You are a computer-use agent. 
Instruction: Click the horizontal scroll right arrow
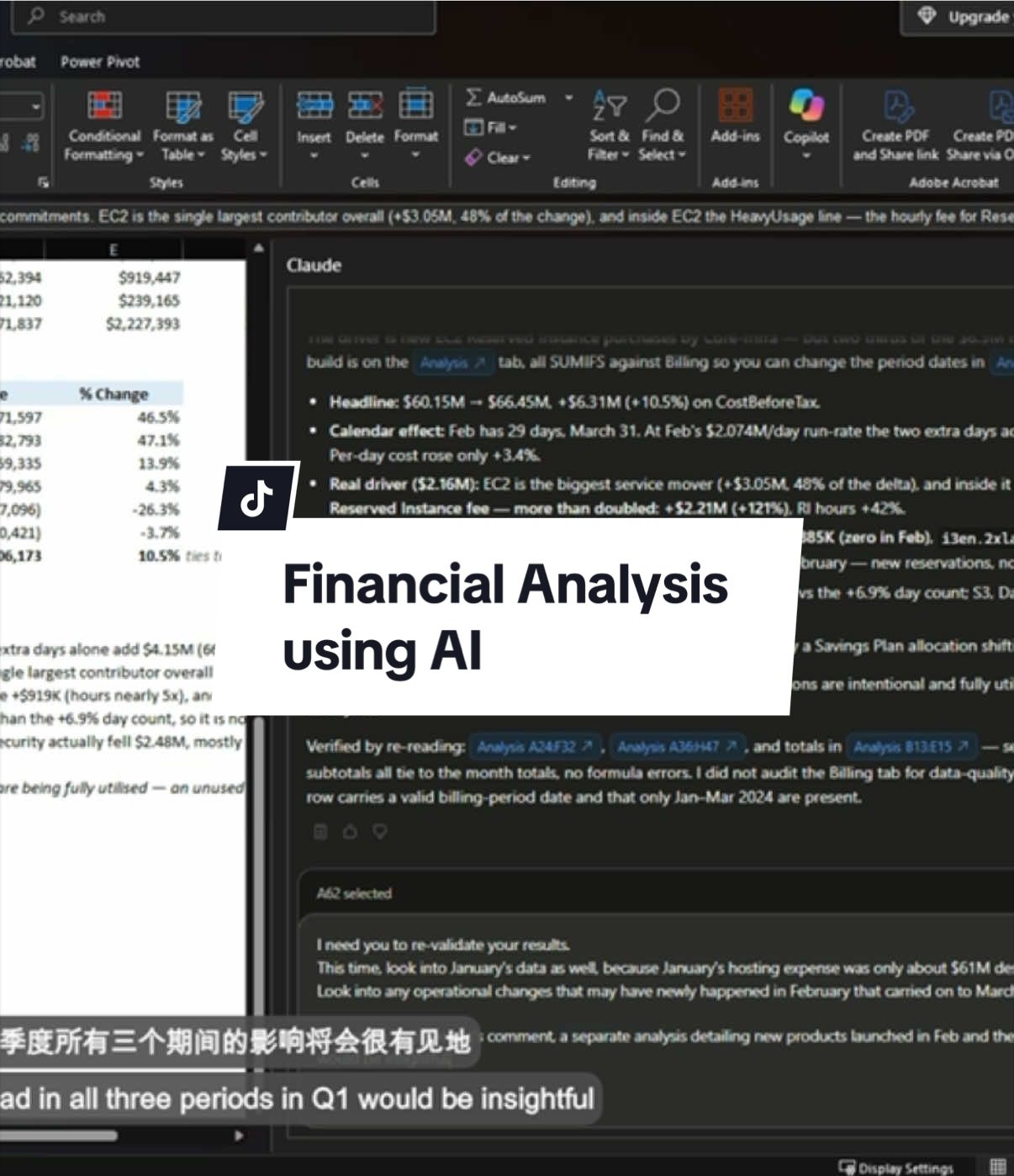click(239, 1136)
